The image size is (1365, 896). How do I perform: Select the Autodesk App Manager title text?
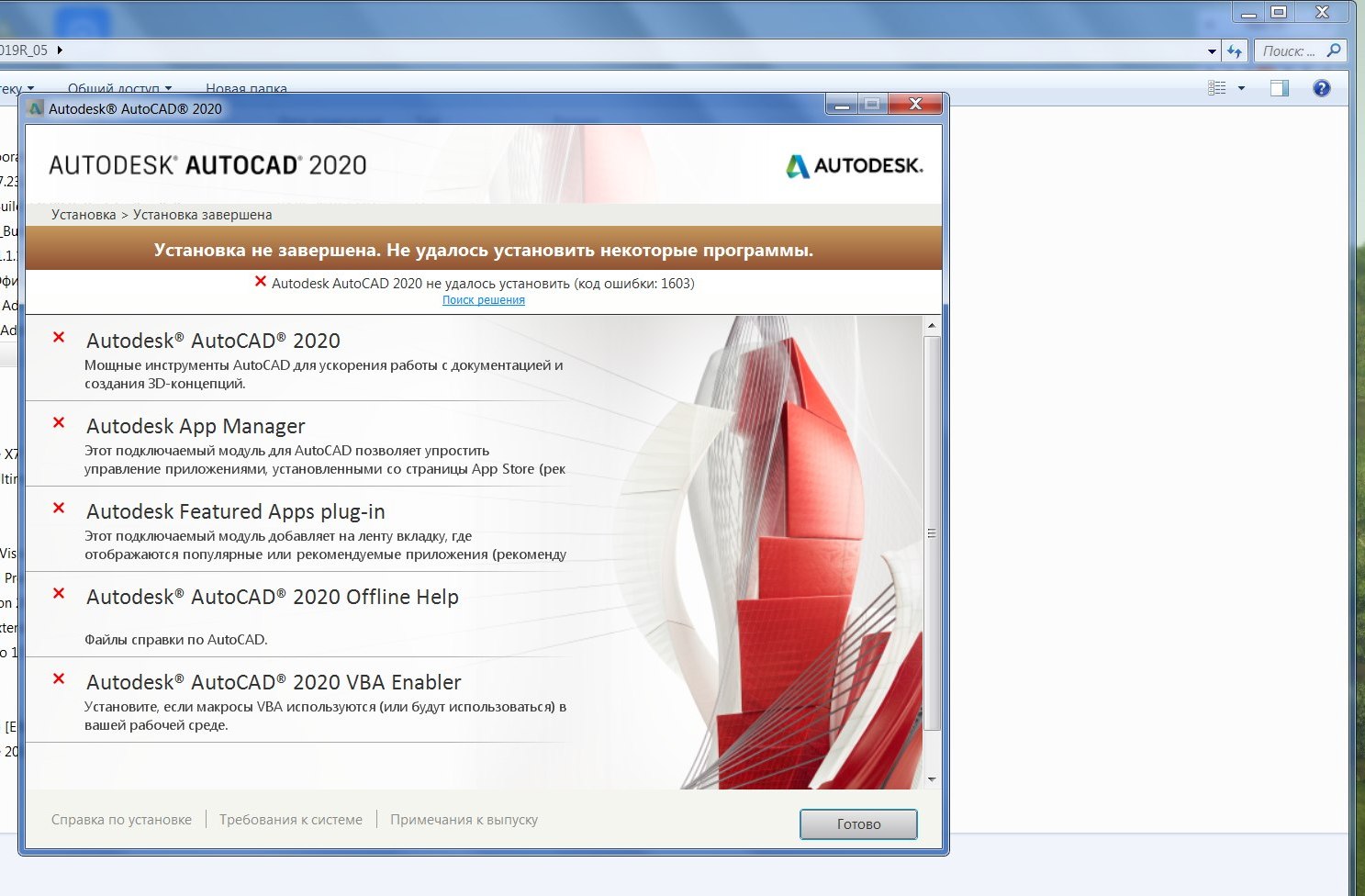tap(196, 426)
